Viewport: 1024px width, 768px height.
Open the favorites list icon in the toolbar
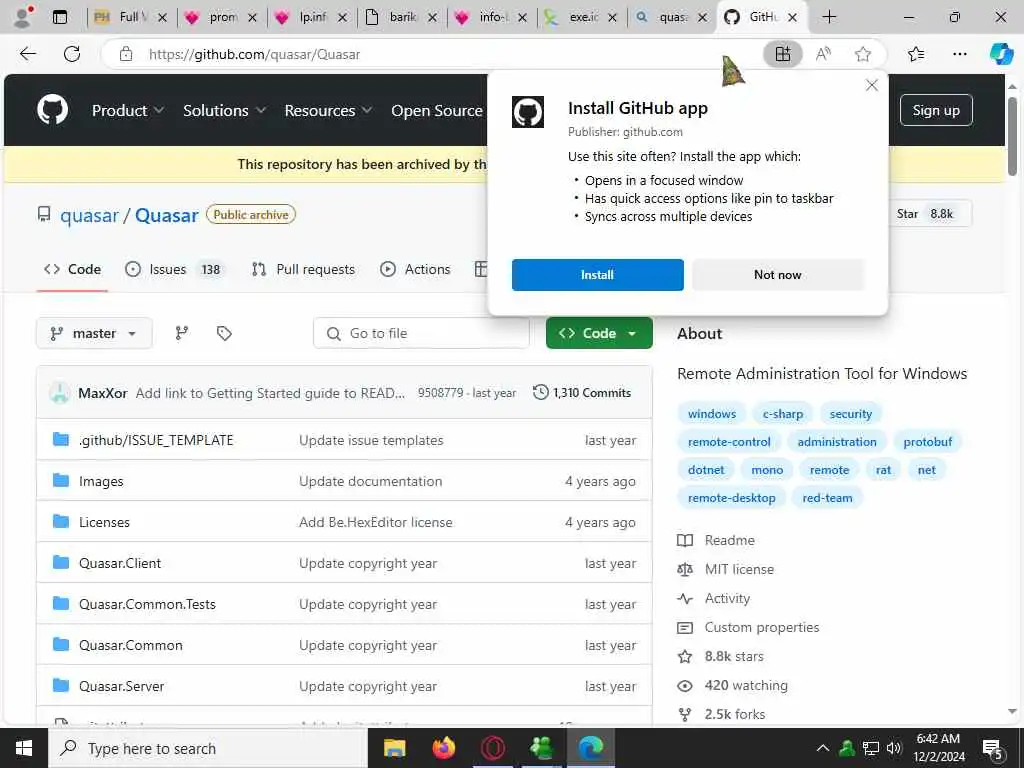point(916,54)
